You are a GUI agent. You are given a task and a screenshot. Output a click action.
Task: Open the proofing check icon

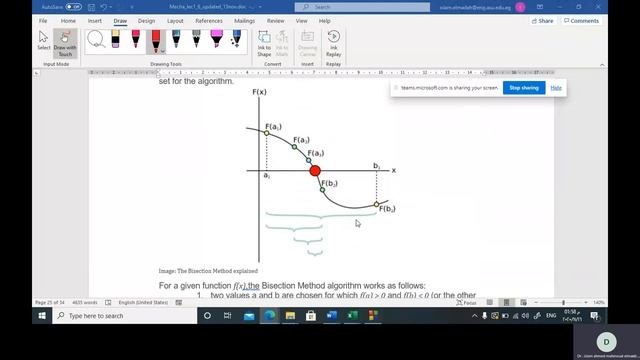point(108,302)
